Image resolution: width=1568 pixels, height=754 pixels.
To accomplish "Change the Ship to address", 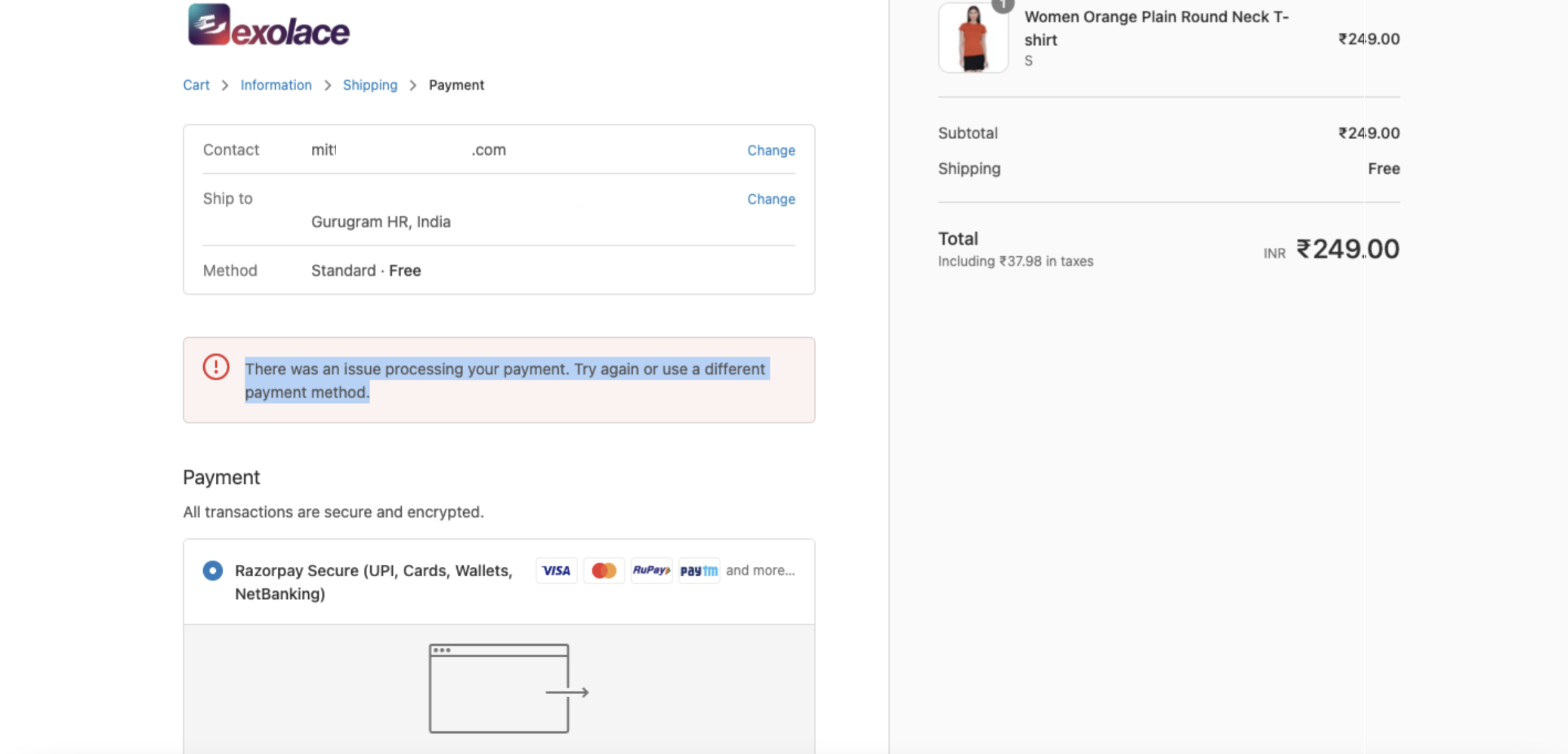I will [771, 199].
